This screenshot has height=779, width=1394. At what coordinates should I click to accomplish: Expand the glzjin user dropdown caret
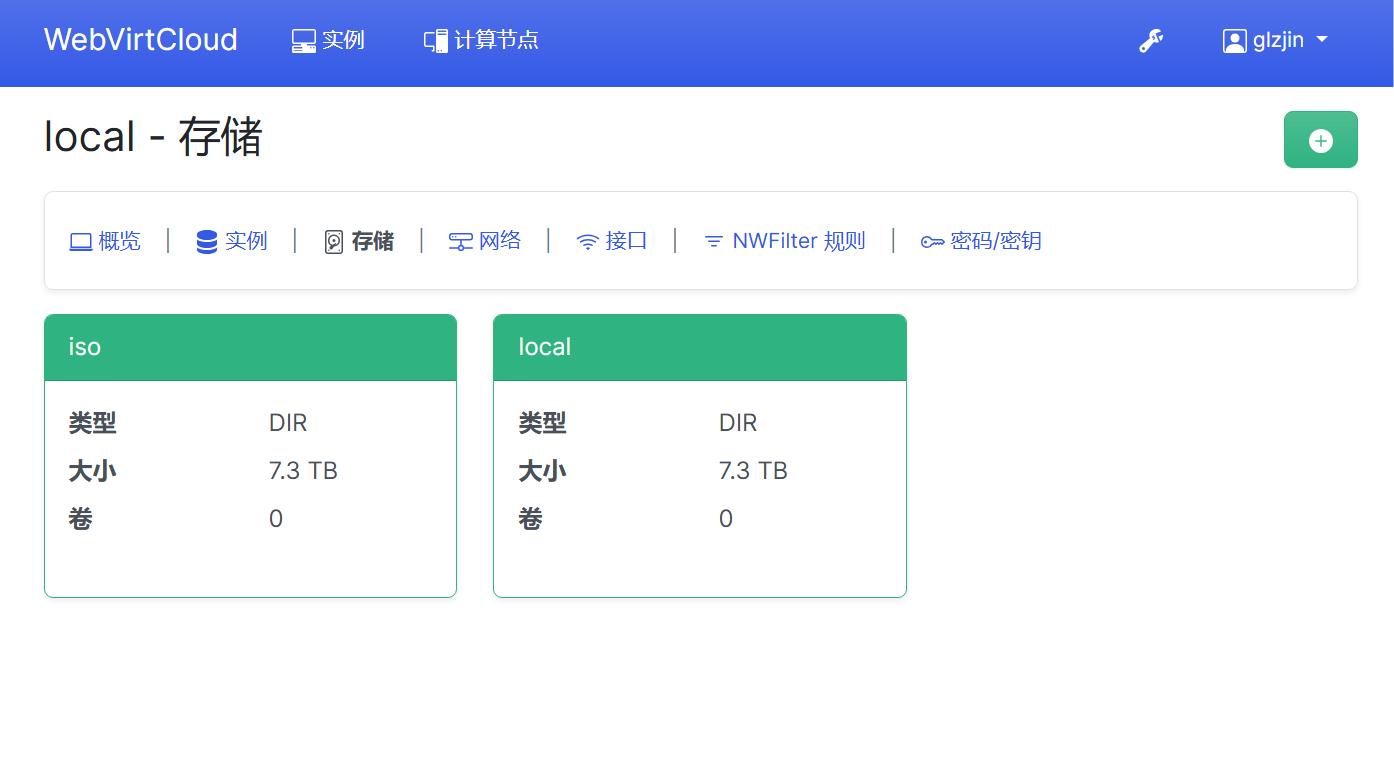point(1322,41)
